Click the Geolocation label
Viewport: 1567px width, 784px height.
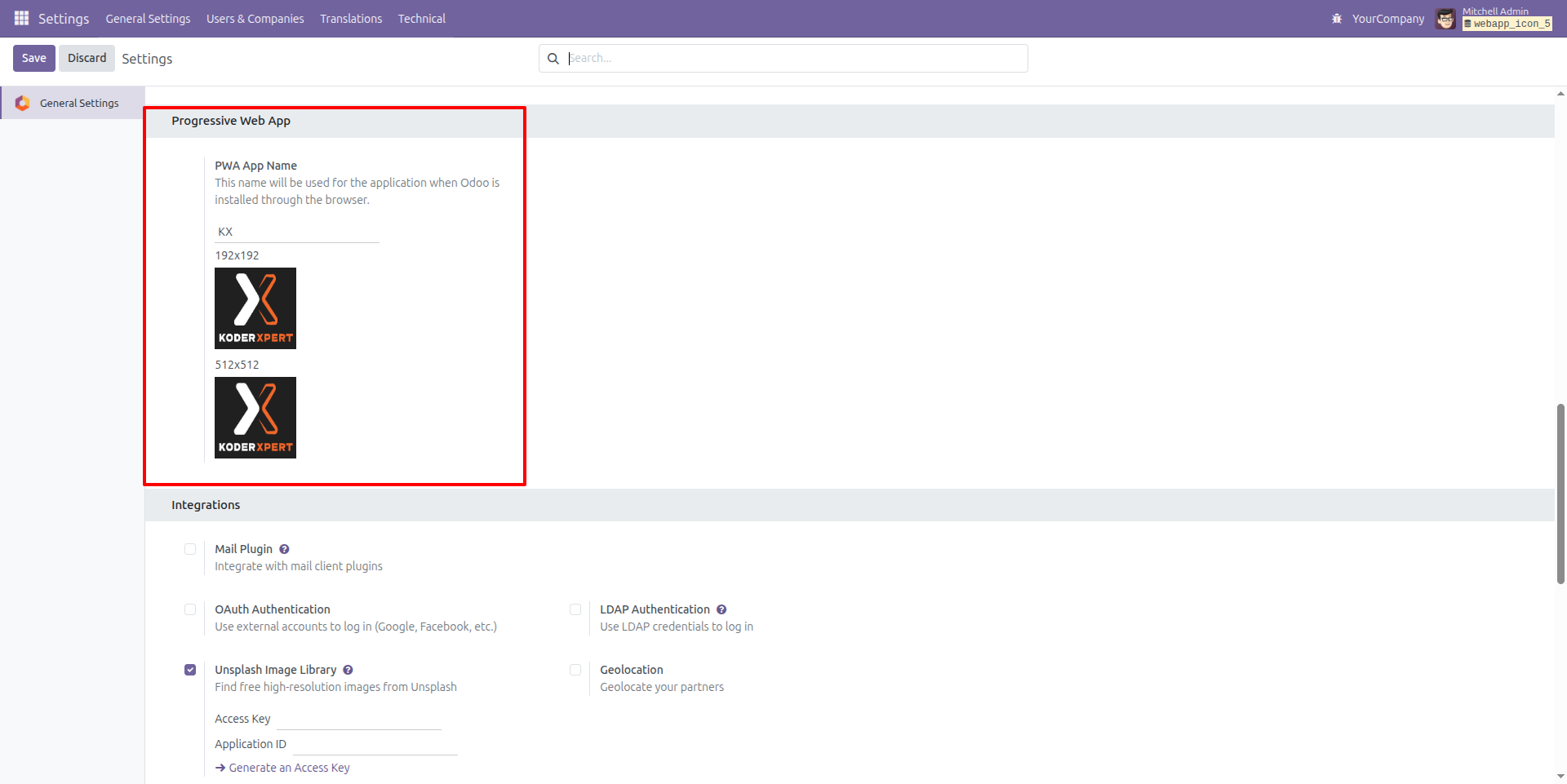click(632, 670)
